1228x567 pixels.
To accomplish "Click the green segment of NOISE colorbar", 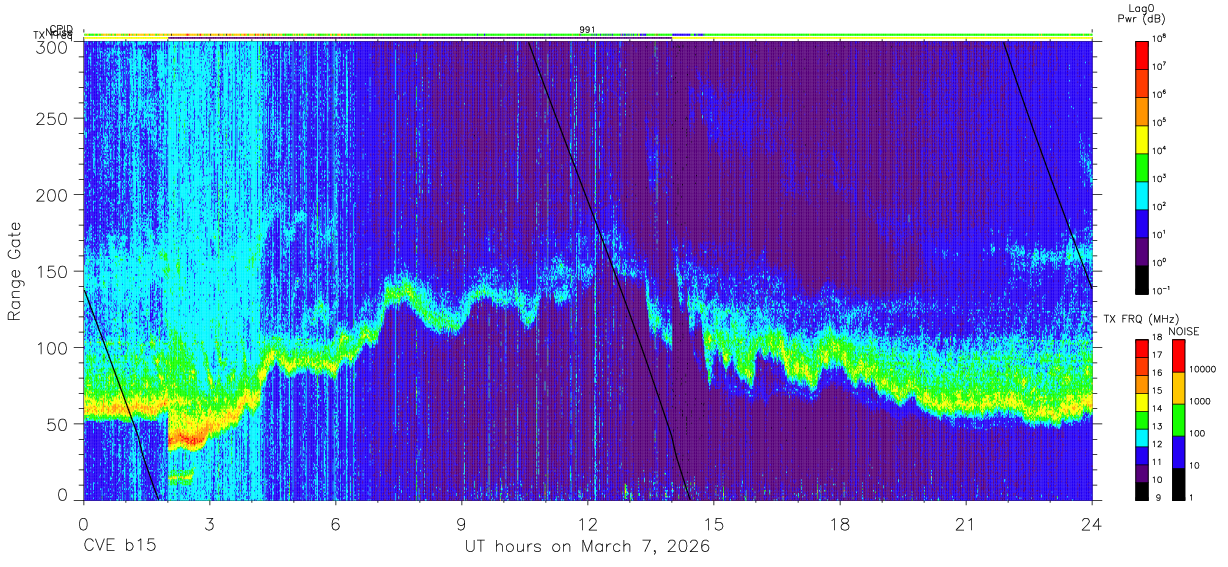I will (x=1177, y=420).
